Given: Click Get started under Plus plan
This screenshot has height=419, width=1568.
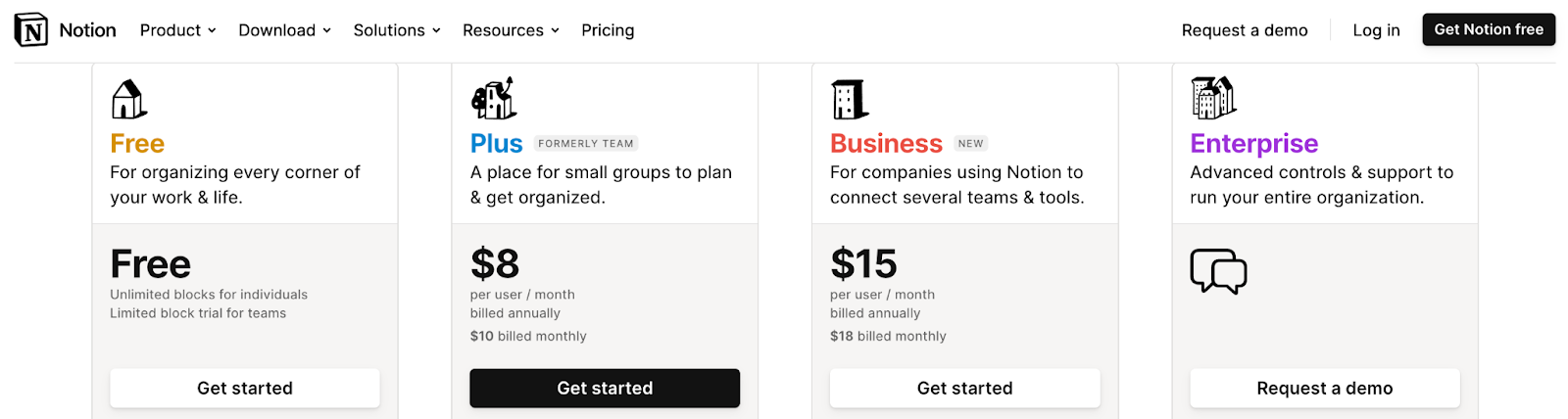Looking at the screenshot, I should (605, 389).
